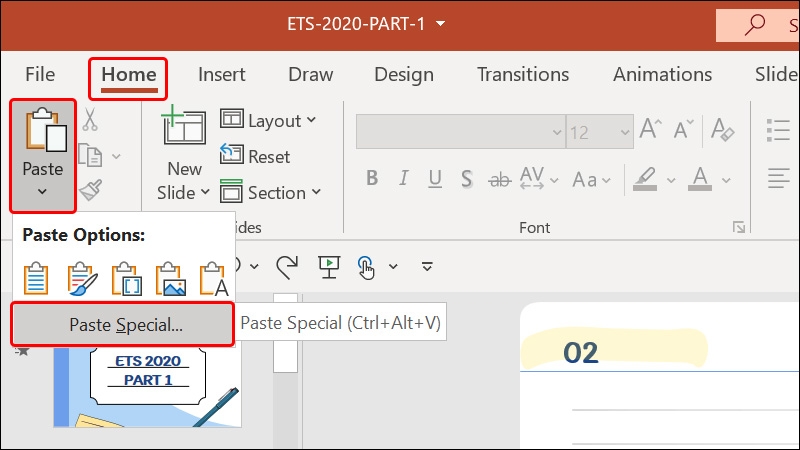Paste keeping source formatting
The image size is (800, 450).
[x=82, y=279]
